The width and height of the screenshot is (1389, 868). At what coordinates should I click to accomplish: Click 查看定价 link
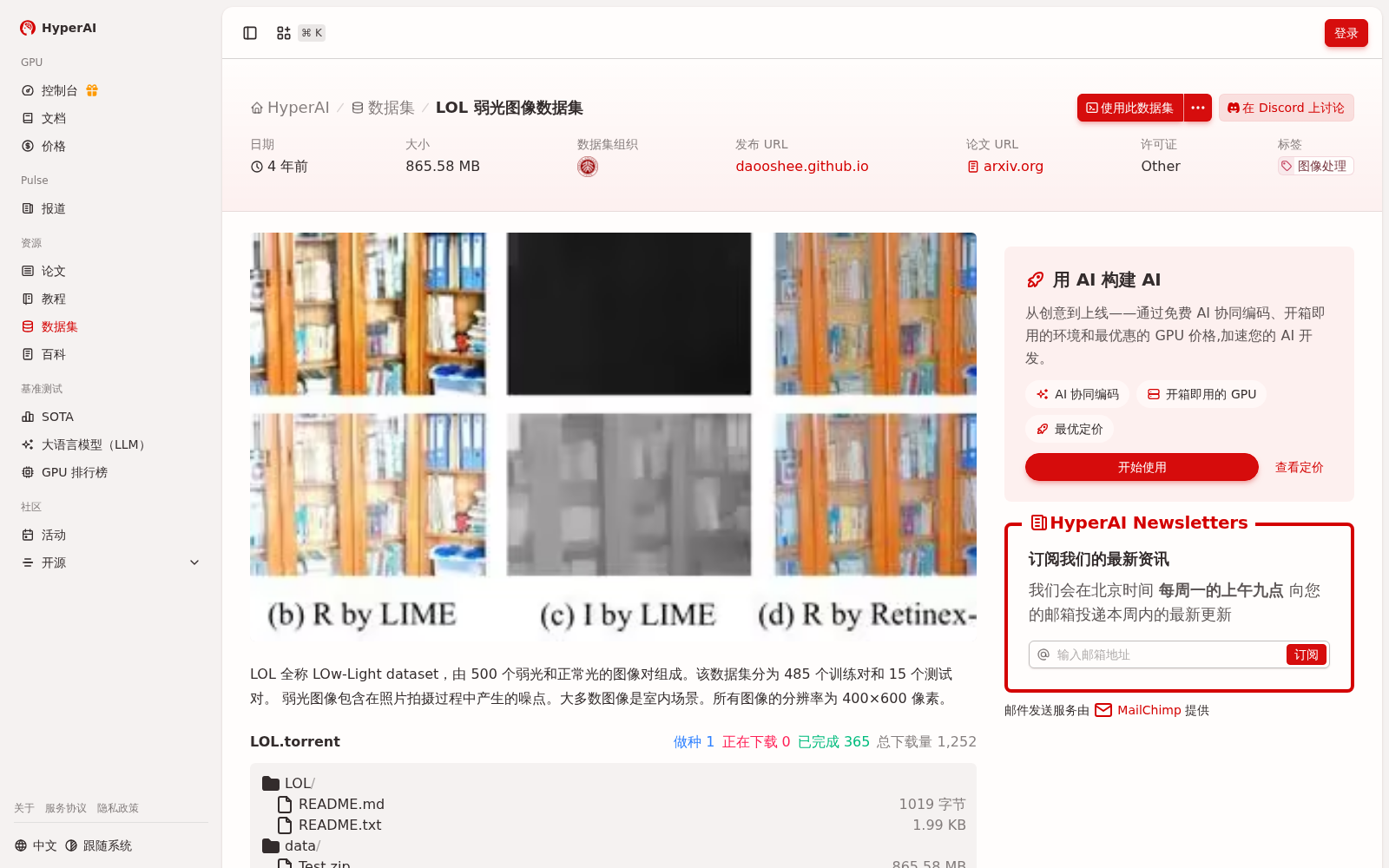(x=1299, y=467)
